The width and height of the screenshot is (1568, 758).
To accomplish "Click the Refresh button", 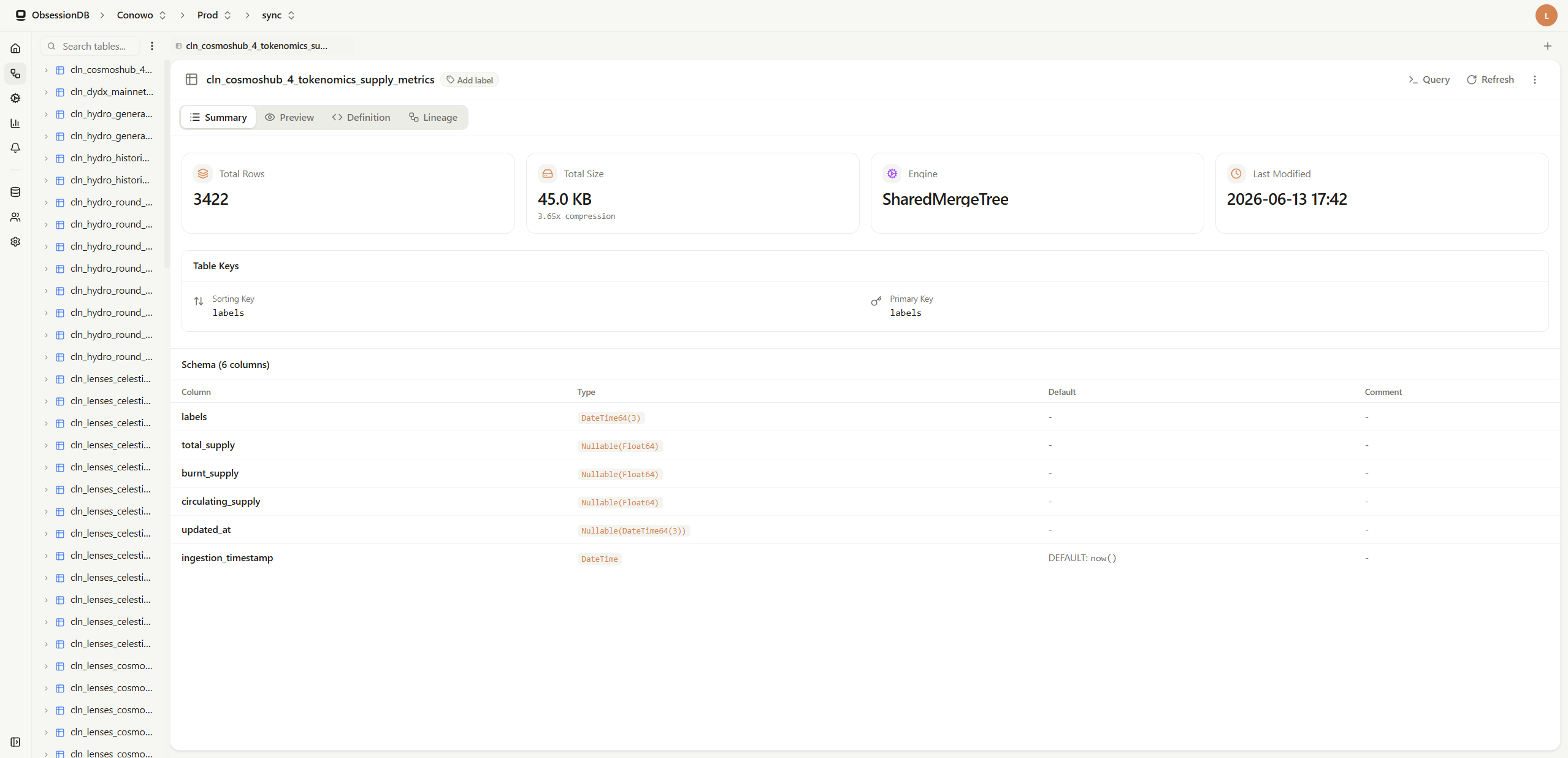I will pyautogui.click(x=1490, y=80).
